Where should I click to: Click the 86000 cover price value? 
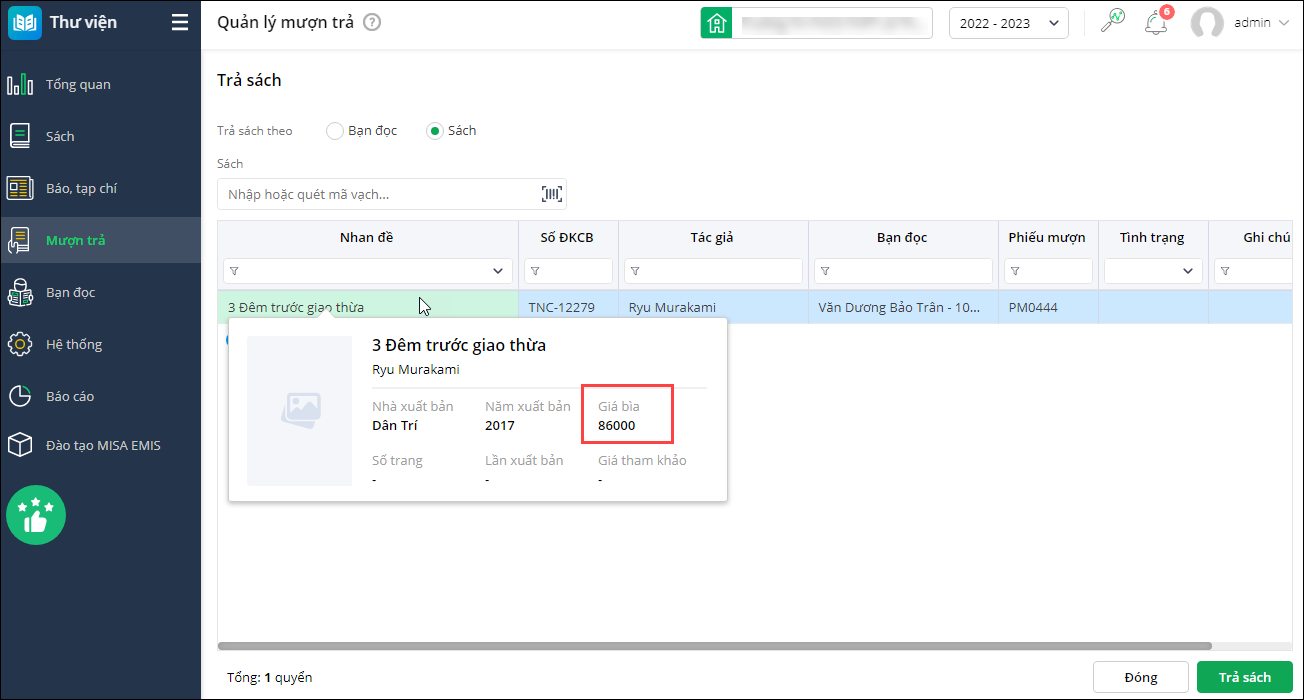click(617, 425)
